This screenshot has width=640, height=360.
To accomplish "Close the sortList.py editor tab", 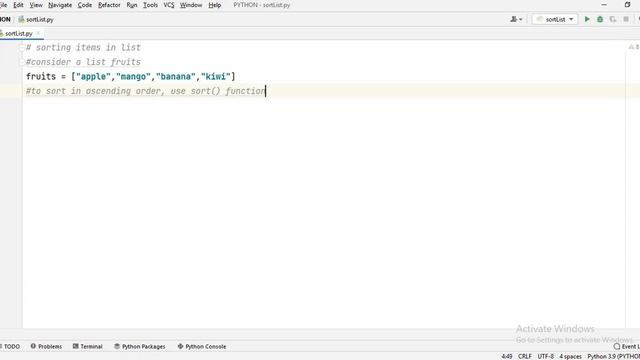I will (38, 33).
